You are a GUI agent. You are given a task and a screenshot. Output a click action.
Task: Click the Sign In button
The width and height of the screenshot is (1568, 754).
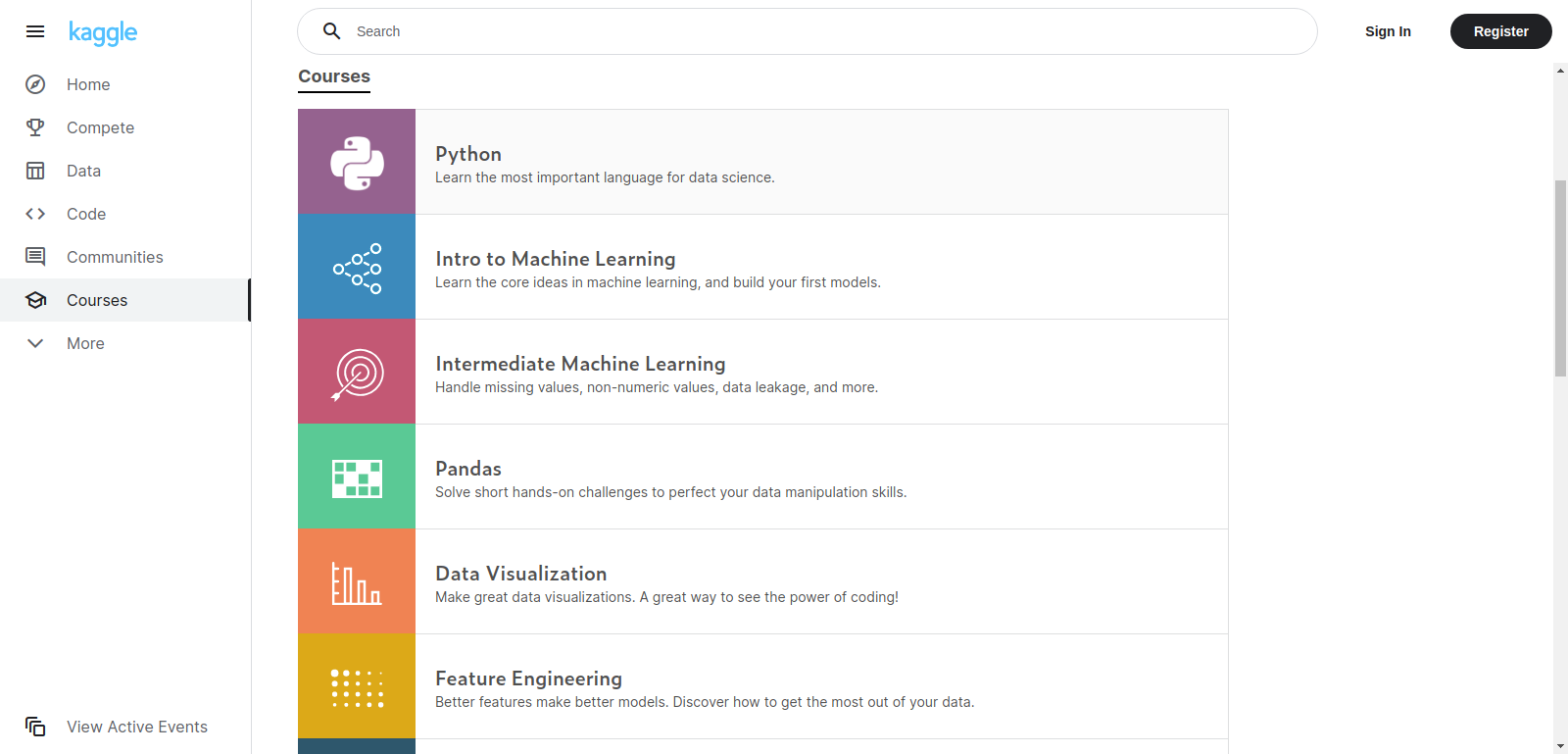(1388, 31)
